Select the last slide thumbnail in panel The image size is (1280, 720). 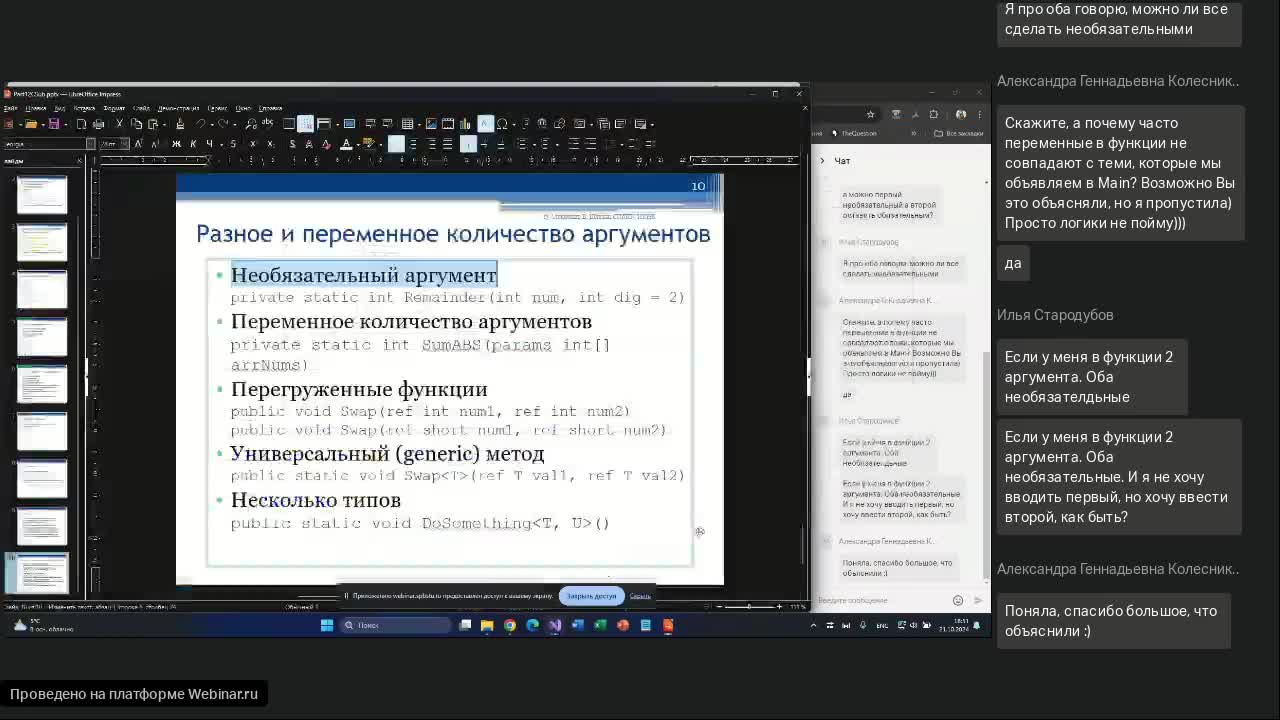pos(41,573)
